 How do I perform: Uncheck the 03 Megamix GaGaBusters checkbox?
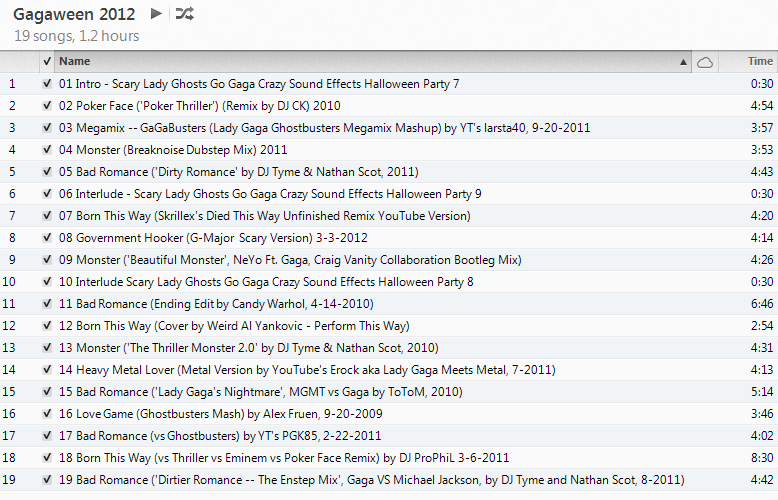pyautogui.click(x=47, y=128)
